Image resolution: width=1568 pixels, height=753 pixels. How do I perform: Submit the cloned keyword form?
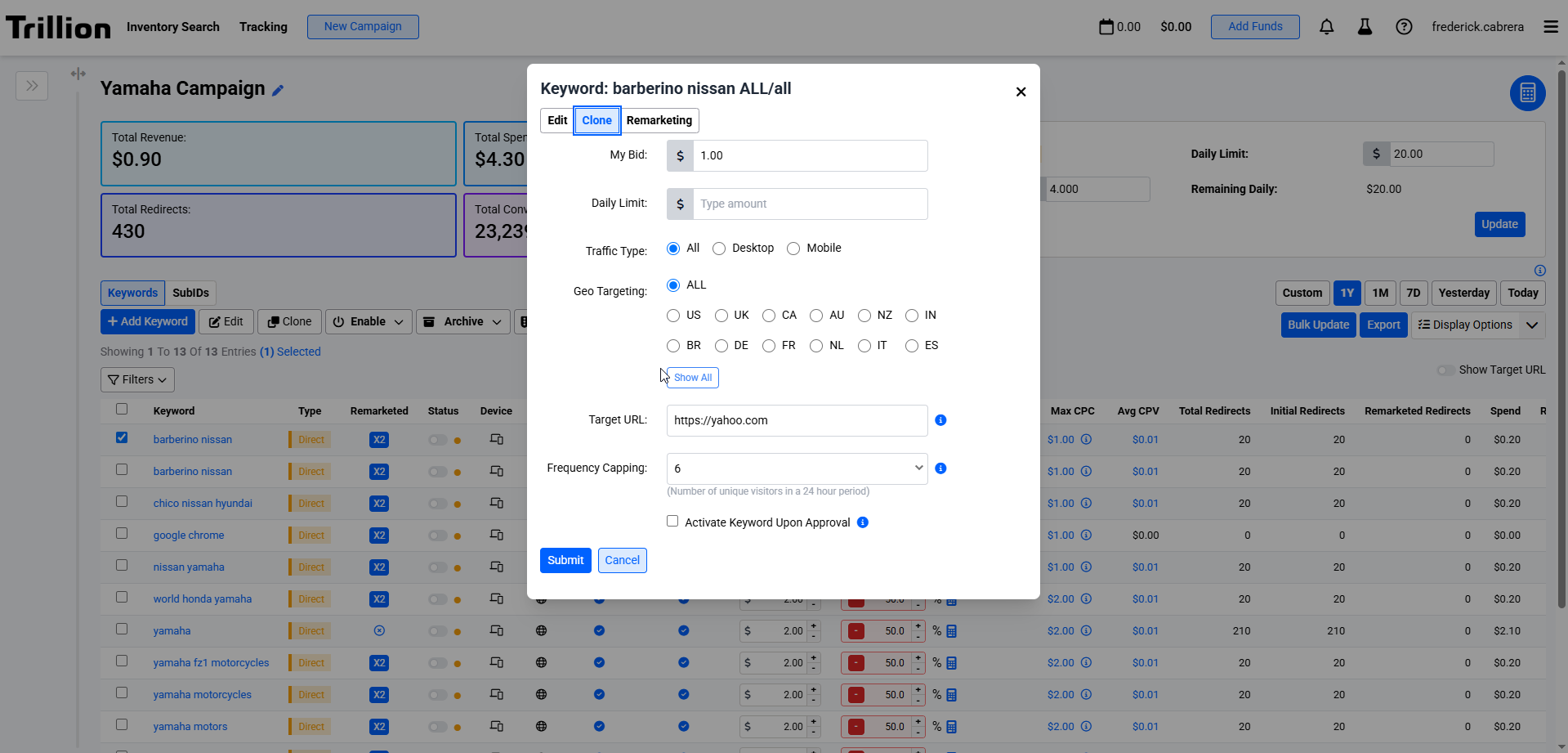[565, 560]
